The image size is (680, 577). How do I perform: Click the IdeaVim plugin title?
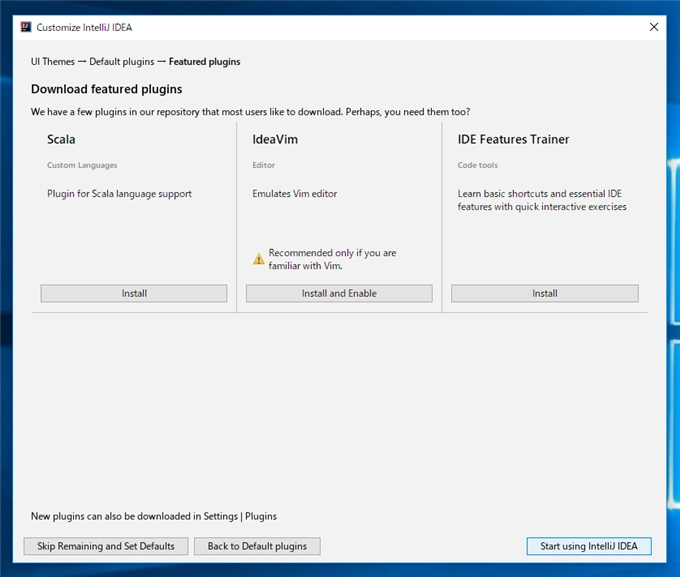275,139
